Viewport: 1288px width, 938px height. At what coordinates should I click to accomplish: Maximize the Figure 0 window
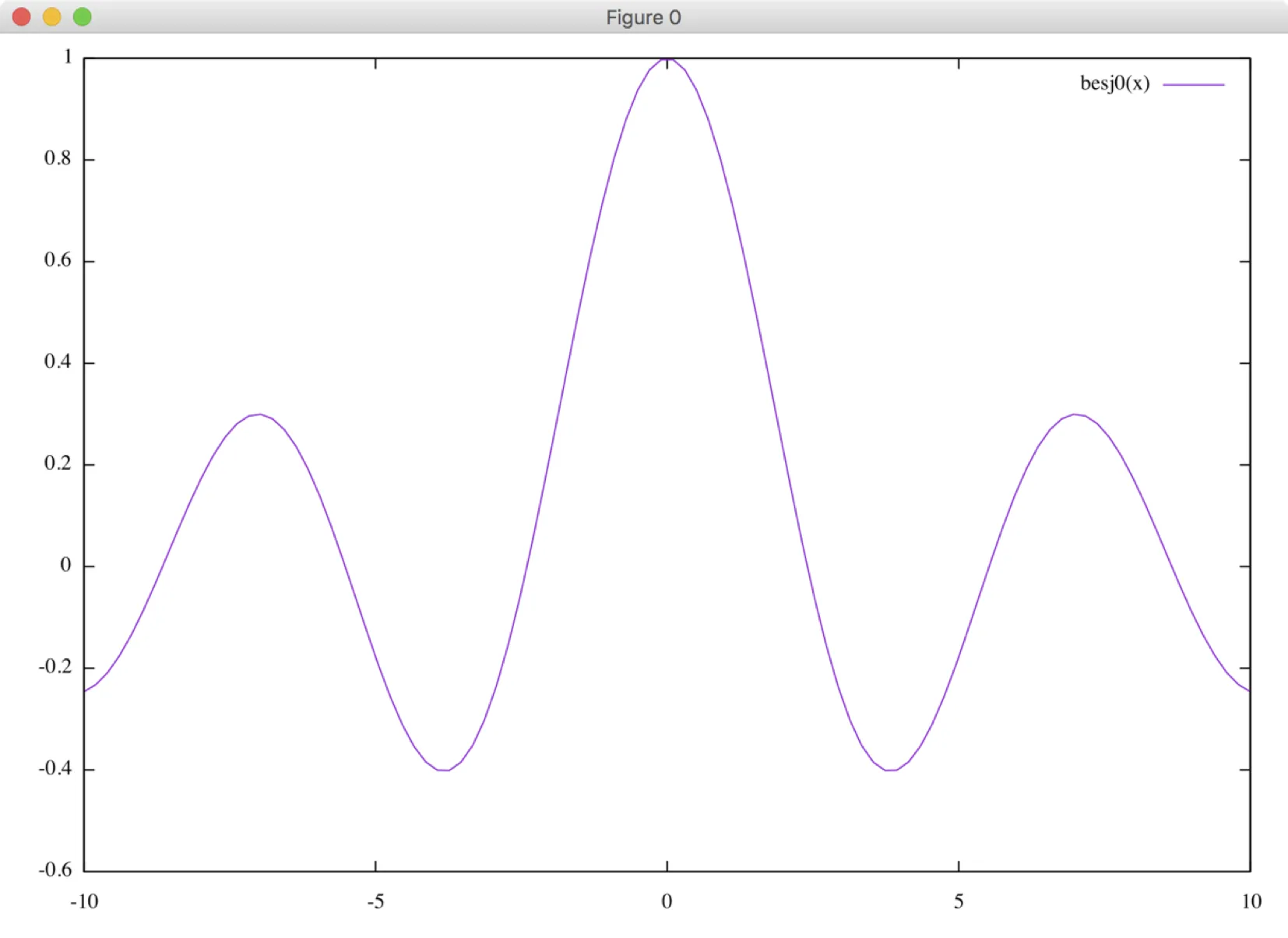click(x=83, y=16)
